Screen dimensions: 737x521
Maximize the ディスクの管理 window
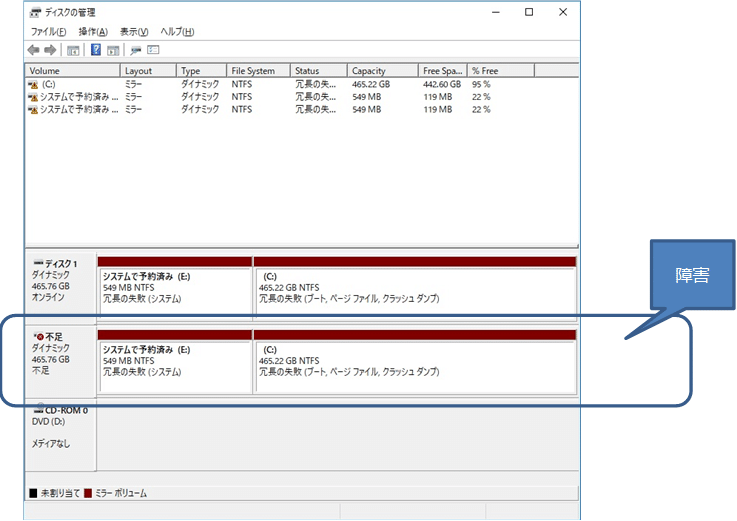[x=529, y=12]
